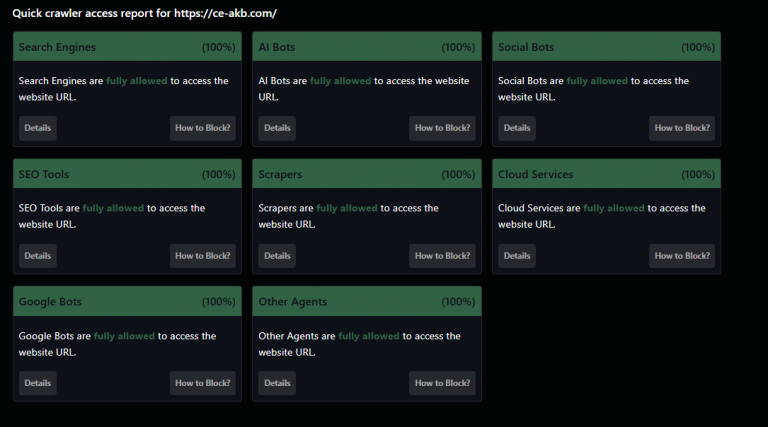Screen dimensions: 768x427
Task: Click How to Block? for Cloud Services
Action: (682, 256)
